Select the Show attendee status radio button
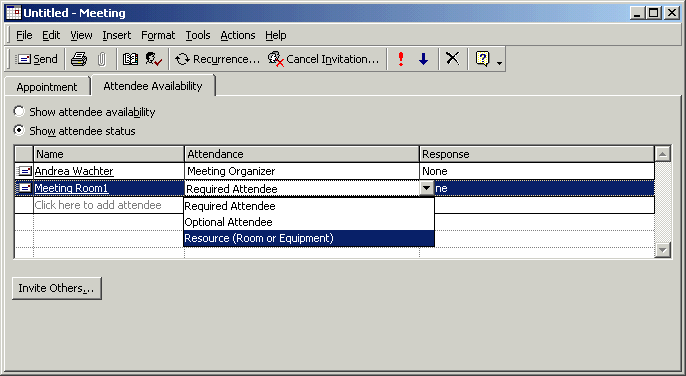This screenshot has width=686, height=376. coord(19,130)
